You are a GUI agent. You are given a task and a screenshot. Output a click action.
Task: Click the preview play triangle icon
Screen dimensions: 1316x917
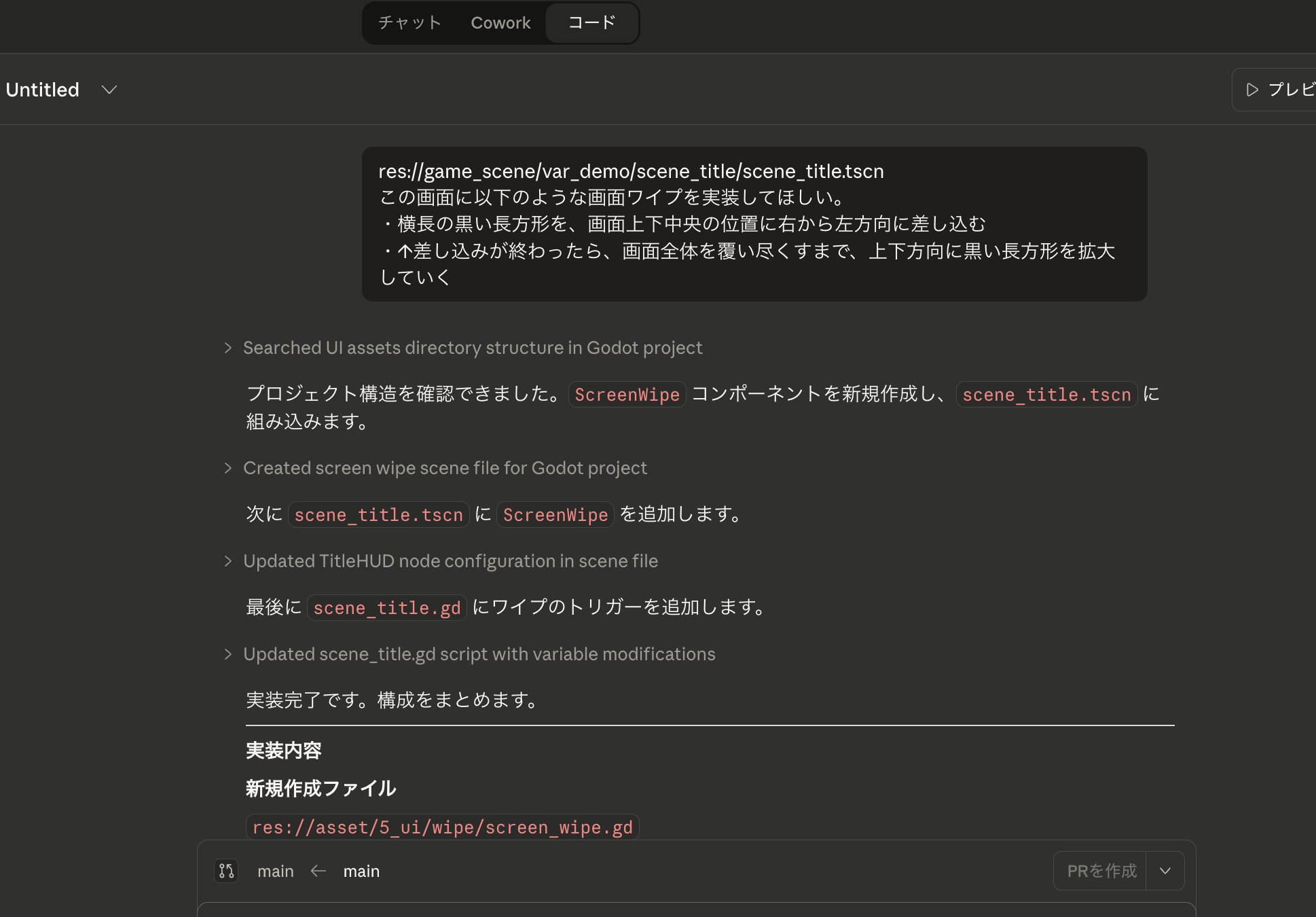[1252, 90]
